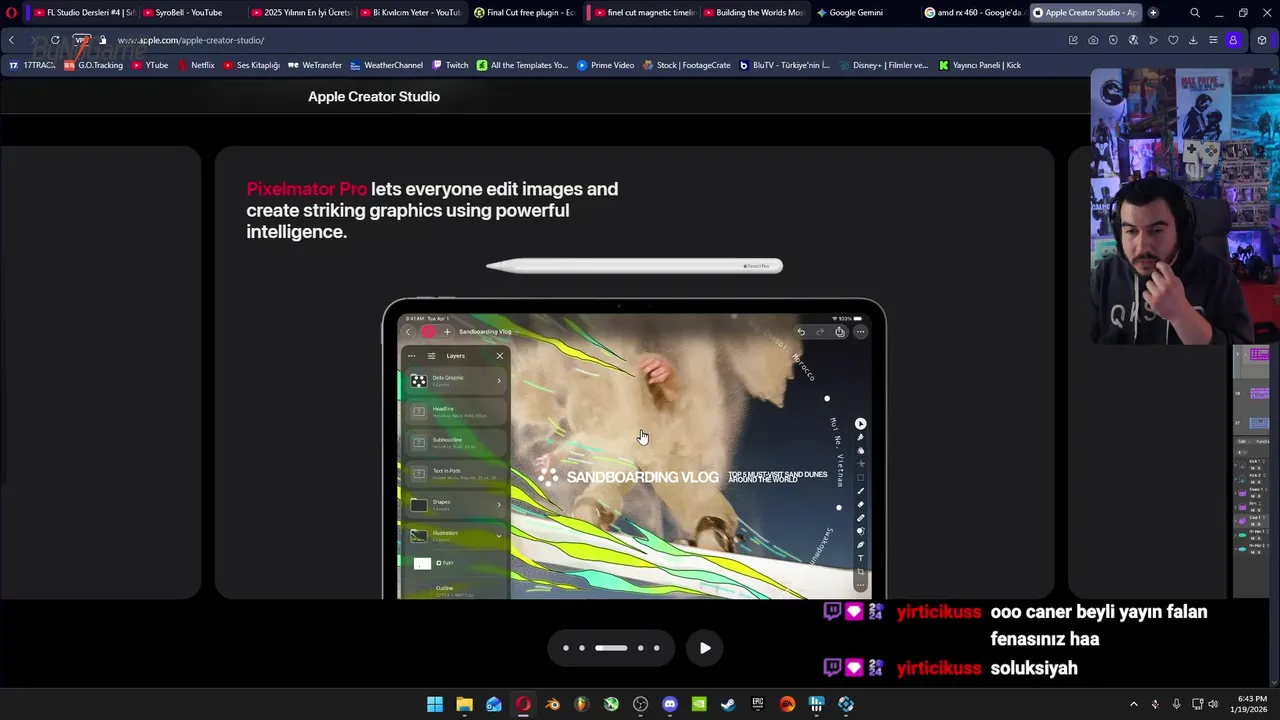The height and width of the screenshot is (720, 1280).
Task: Switch to the 2025 Yılının En İyi tab
Action: (x=304, y=13)
